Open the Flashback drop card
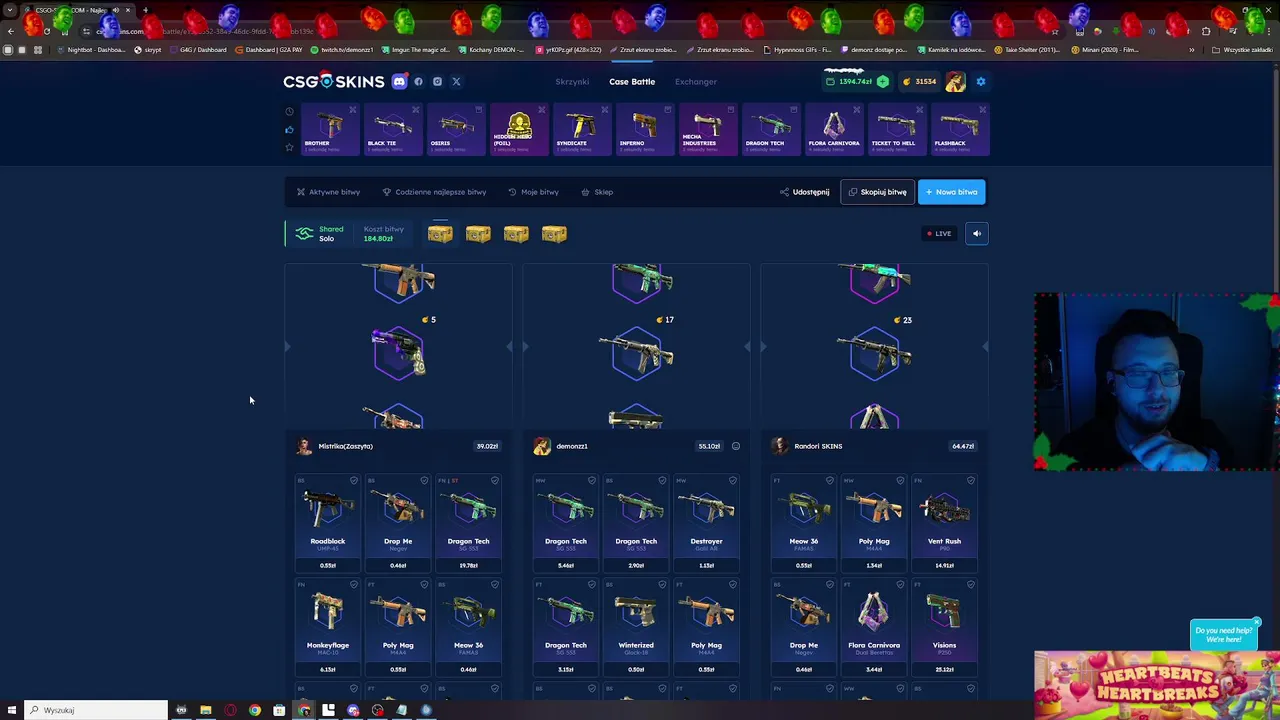1280x720 pixels. (960, 130)
